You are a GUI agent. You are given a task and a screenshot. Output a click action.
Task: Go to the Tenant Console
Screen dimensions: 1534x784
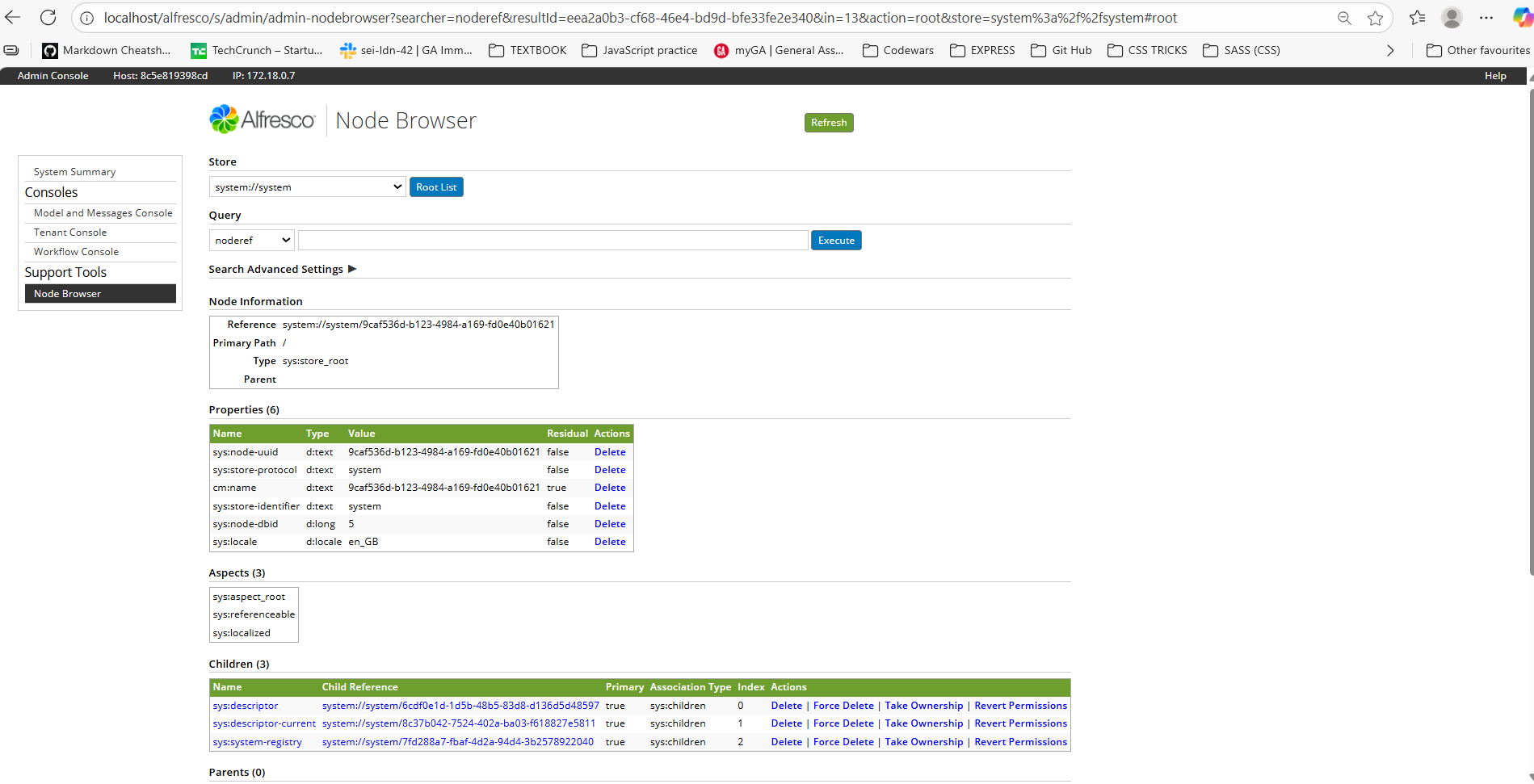click(70, 233)
